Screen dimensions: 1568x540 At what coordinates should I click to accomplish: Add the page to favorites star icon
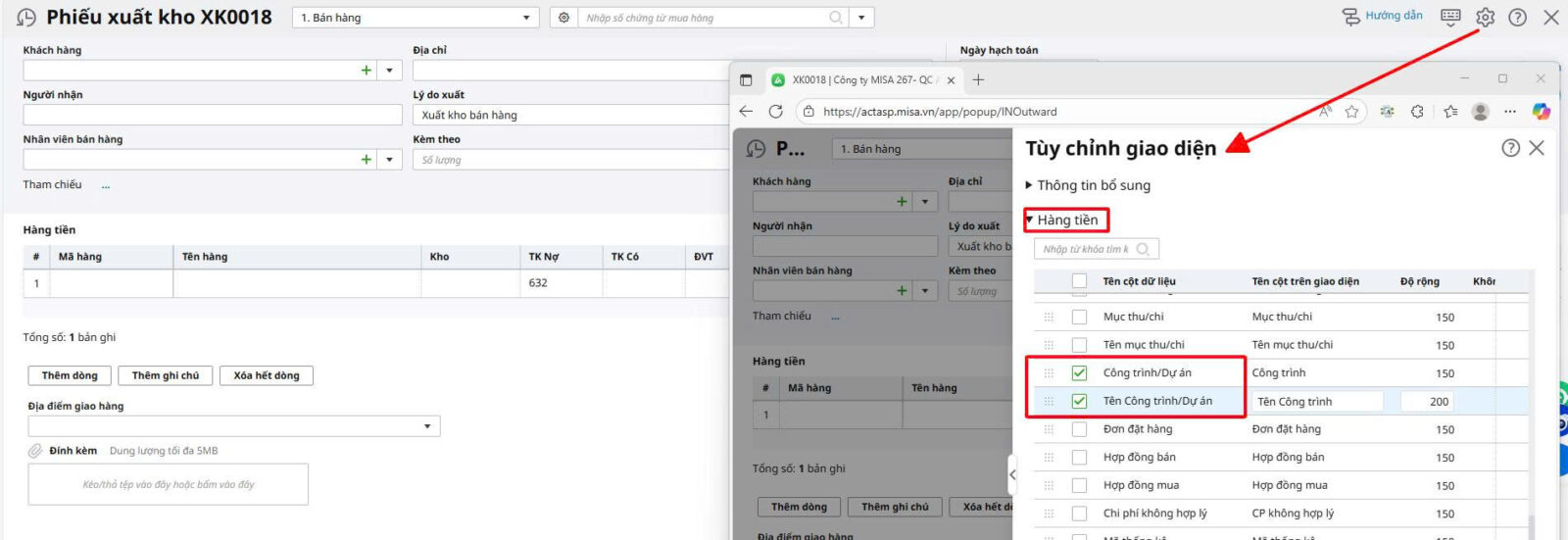(1352, 112)
